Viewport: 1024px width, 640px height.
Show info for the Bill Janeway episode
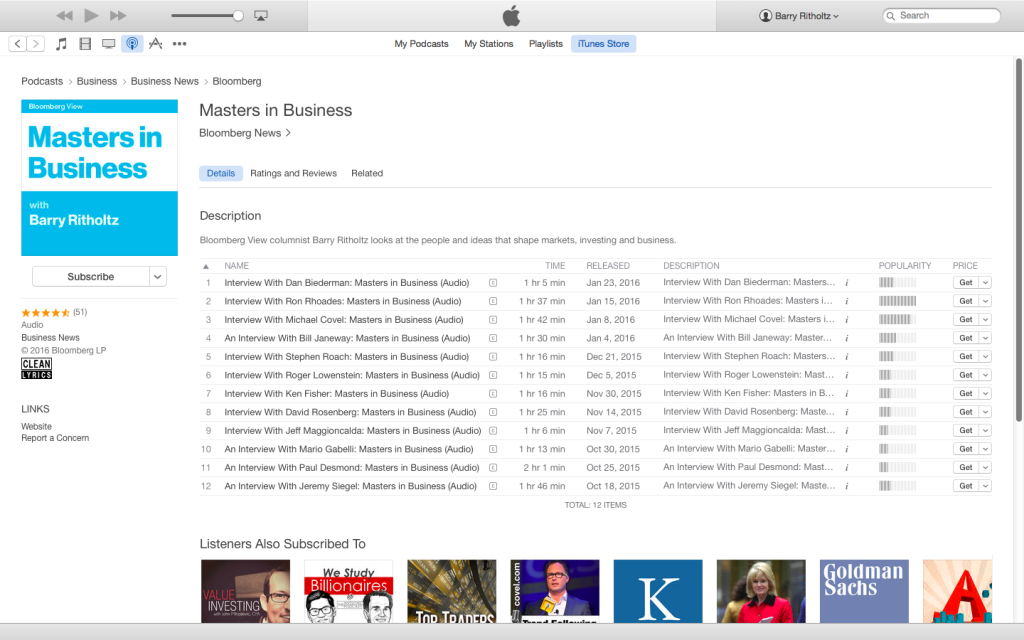click(846, 338)
